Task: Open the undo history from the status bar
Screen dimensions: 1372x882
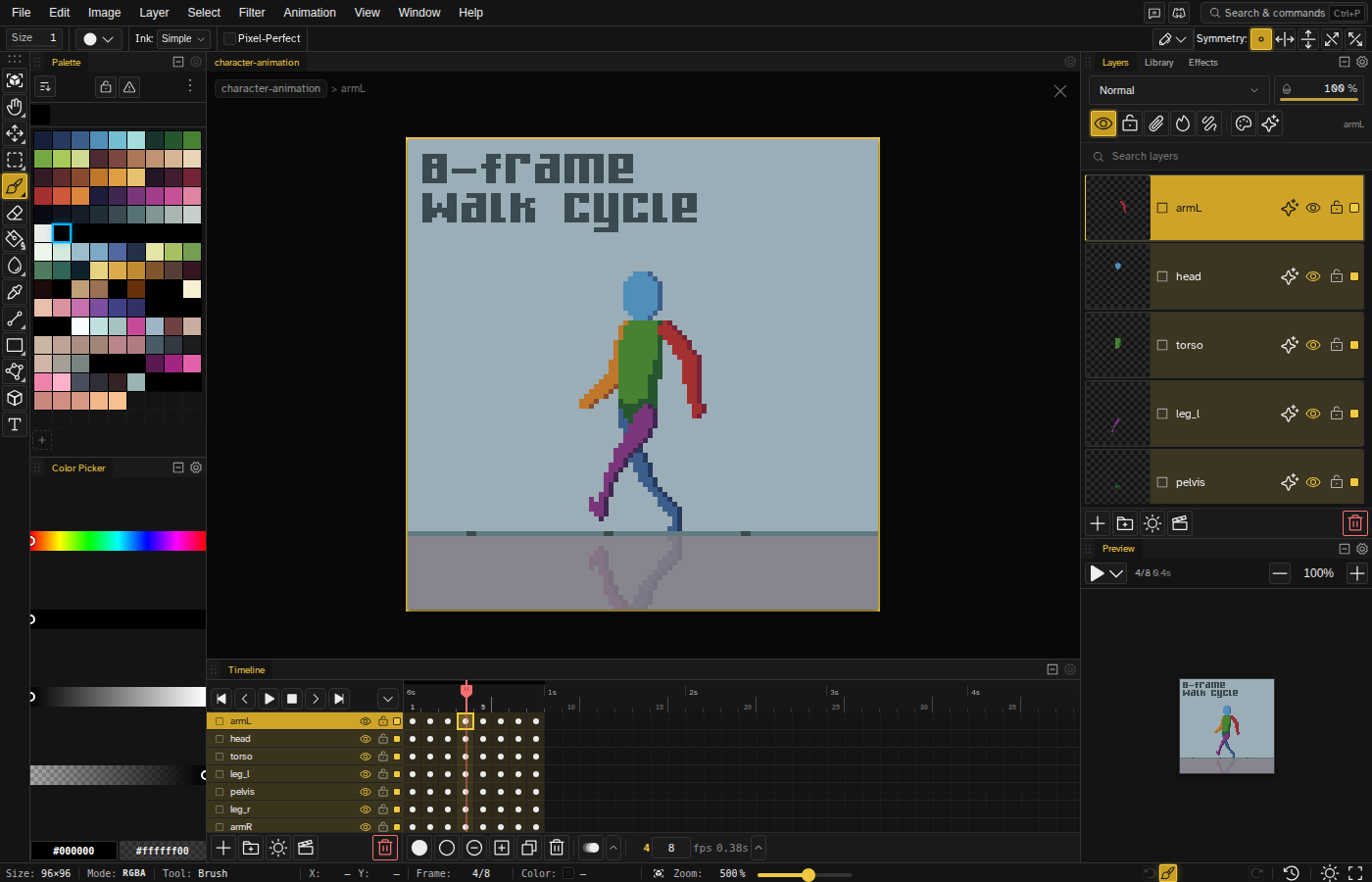Action: click(1292, 873)
